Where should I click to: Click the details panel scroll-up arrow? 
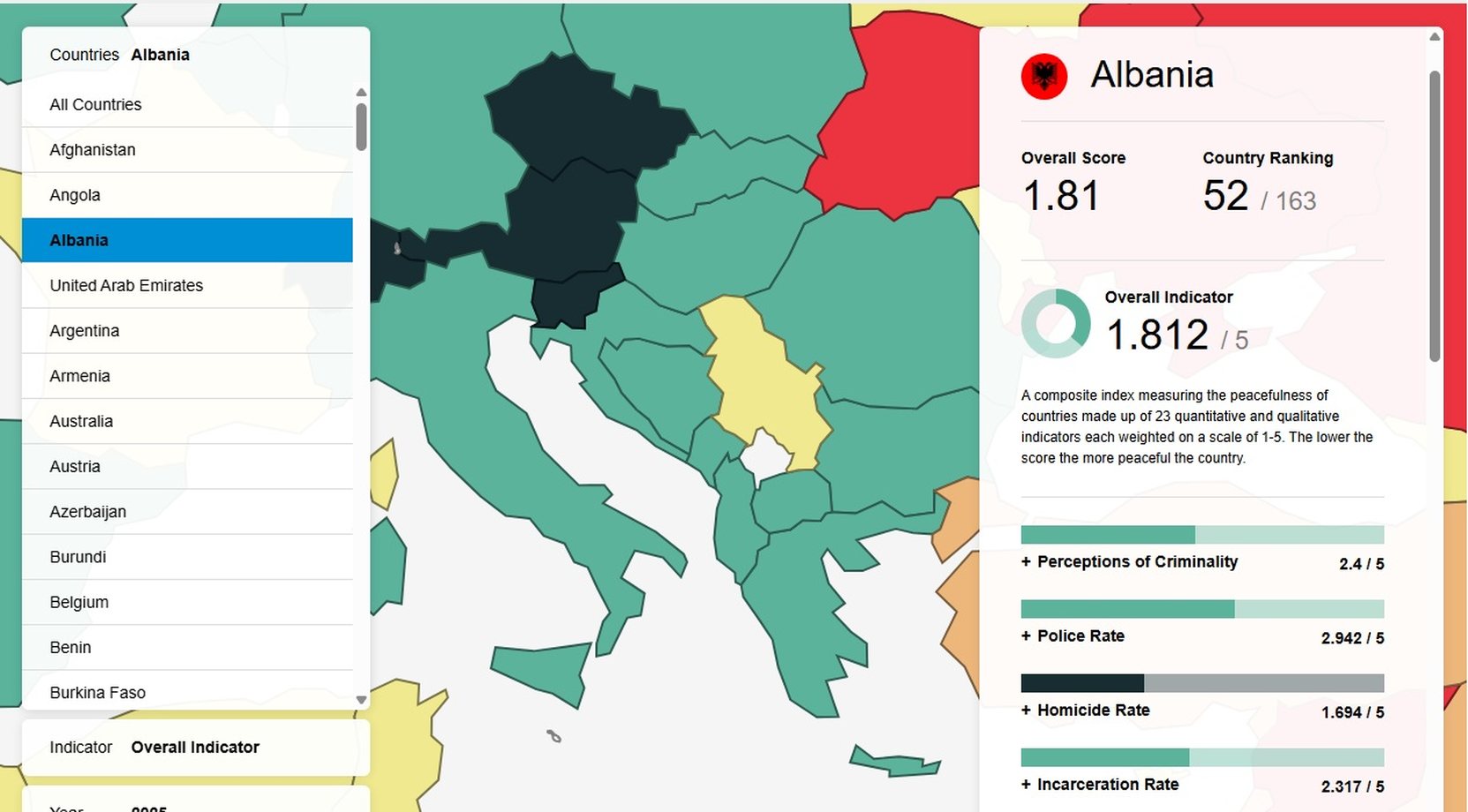pos(1434,37)
